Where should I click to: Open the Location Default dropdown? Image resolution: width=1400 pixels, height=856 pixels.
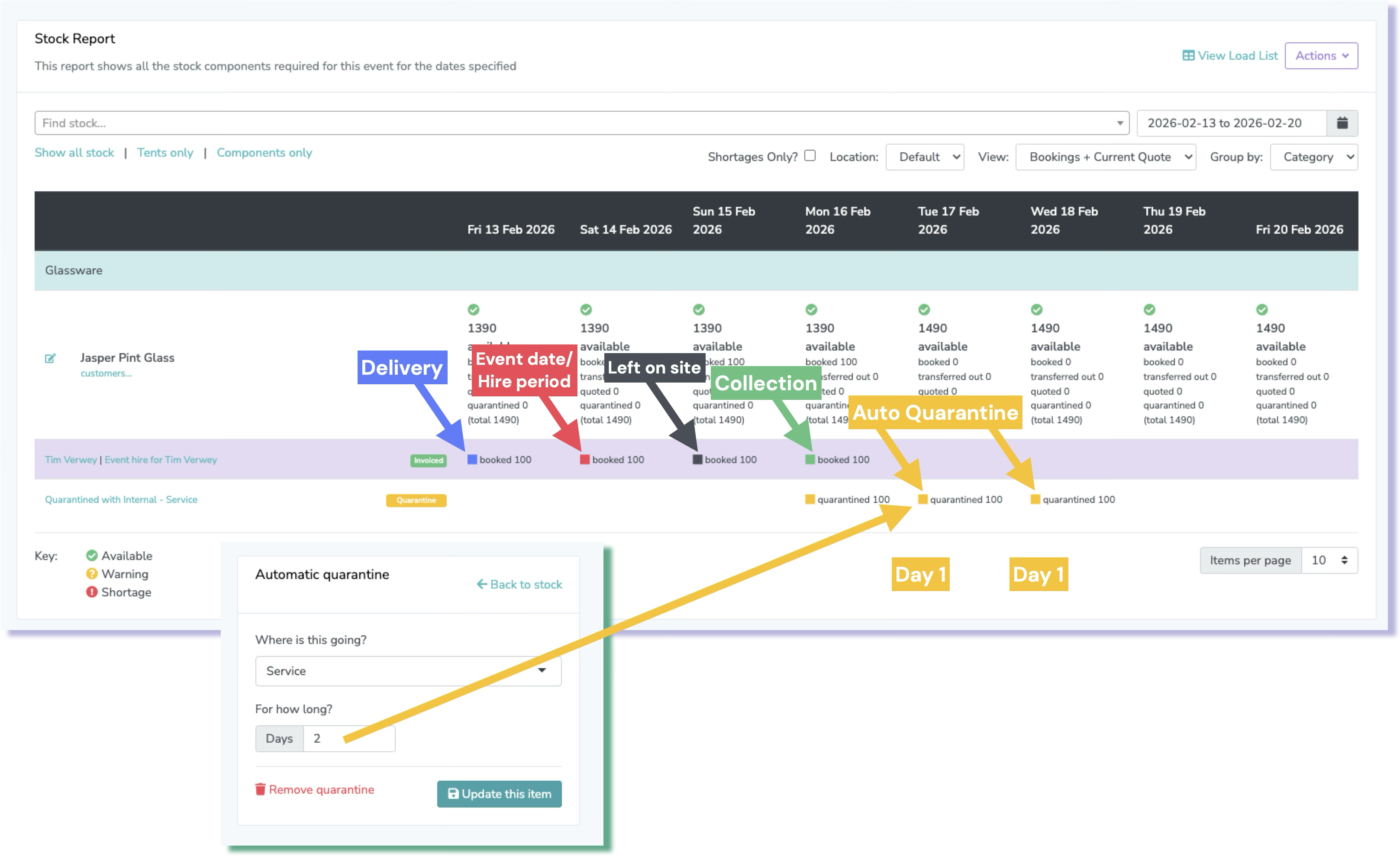click(924, 157)
